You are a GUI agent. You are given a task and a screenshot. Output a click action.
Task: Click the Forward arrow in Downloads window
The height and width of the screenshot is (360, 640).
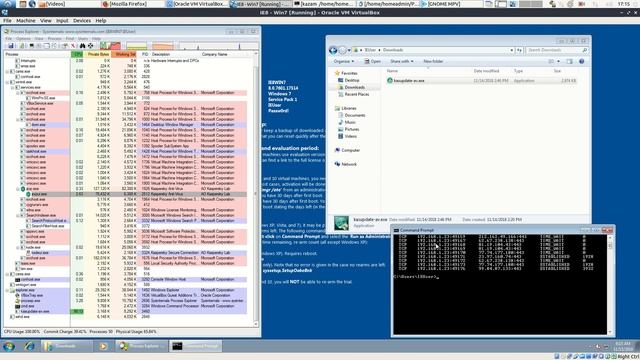tap(342, 50)
